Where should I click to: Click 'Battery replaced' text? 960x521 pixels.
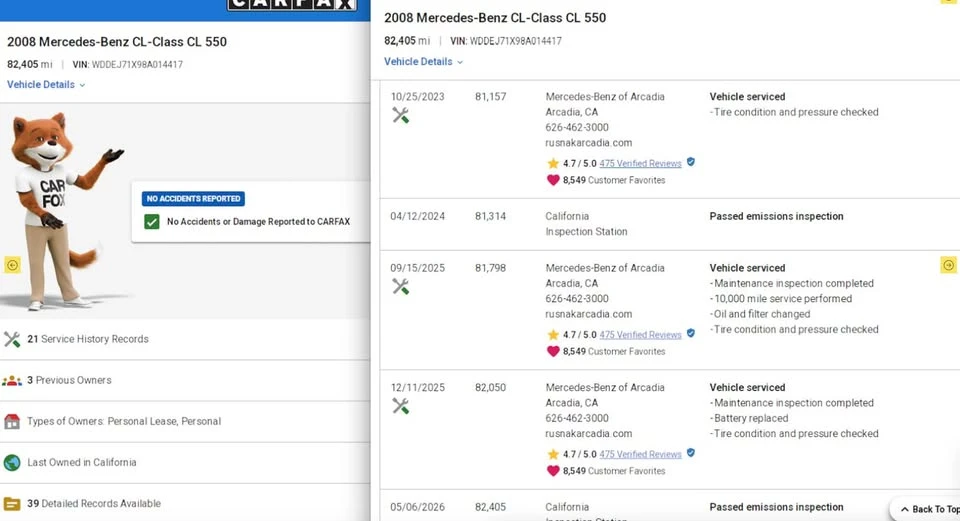click(751, 418)
